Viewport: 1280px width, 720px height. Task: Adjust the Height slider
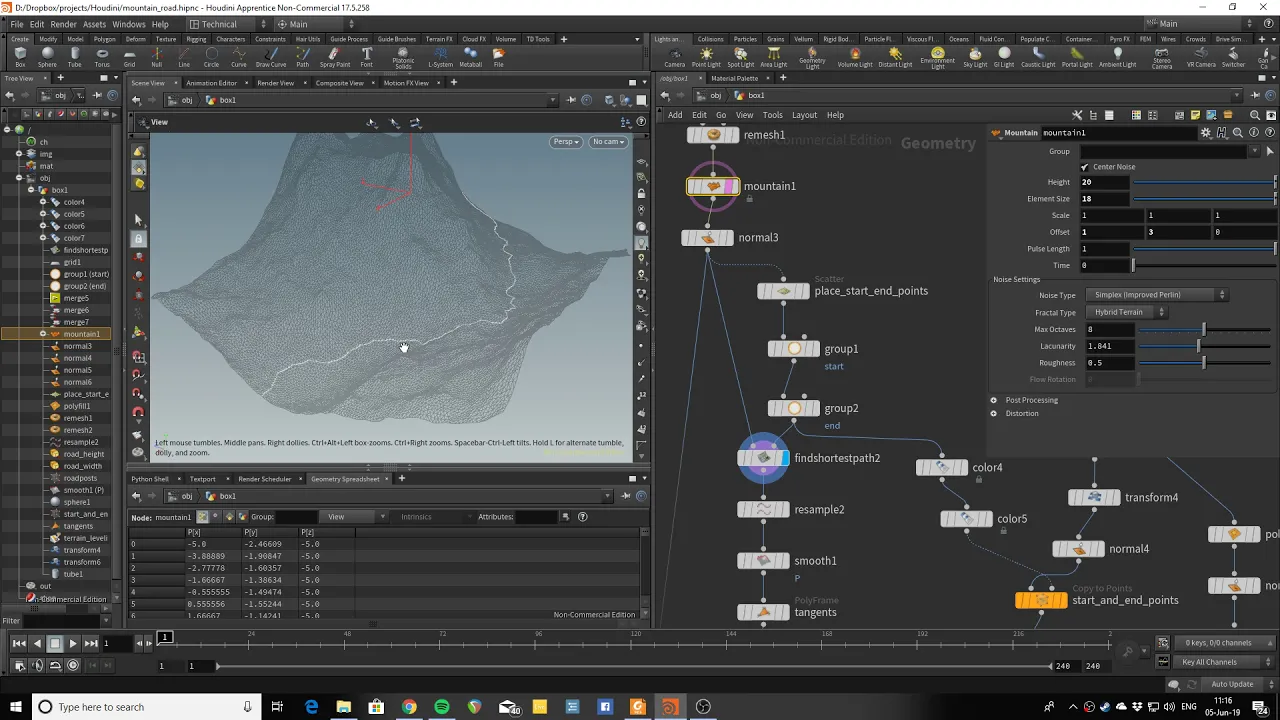click(x=1204, y=183)
